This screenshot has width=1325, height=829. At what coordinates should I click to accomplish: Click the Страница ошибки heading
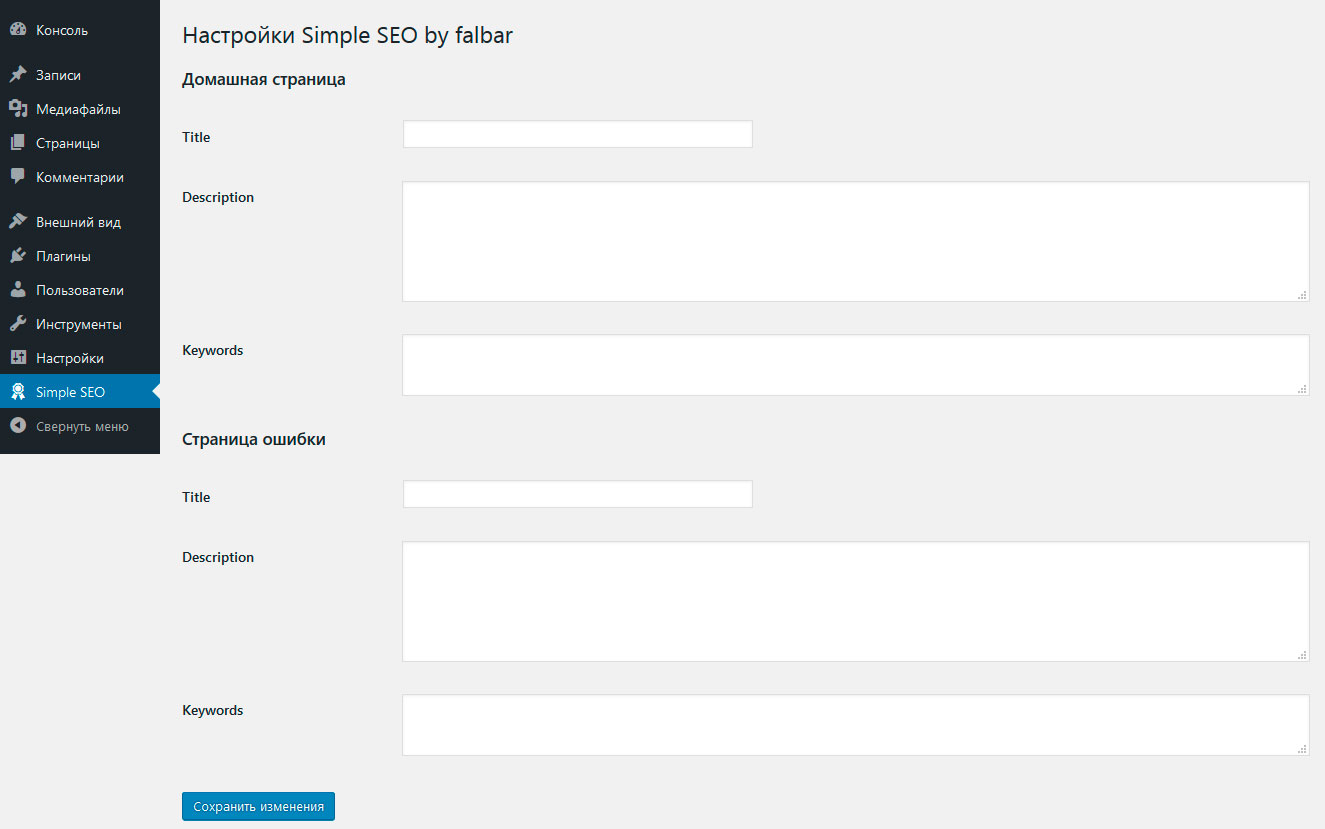click(254, 439)
